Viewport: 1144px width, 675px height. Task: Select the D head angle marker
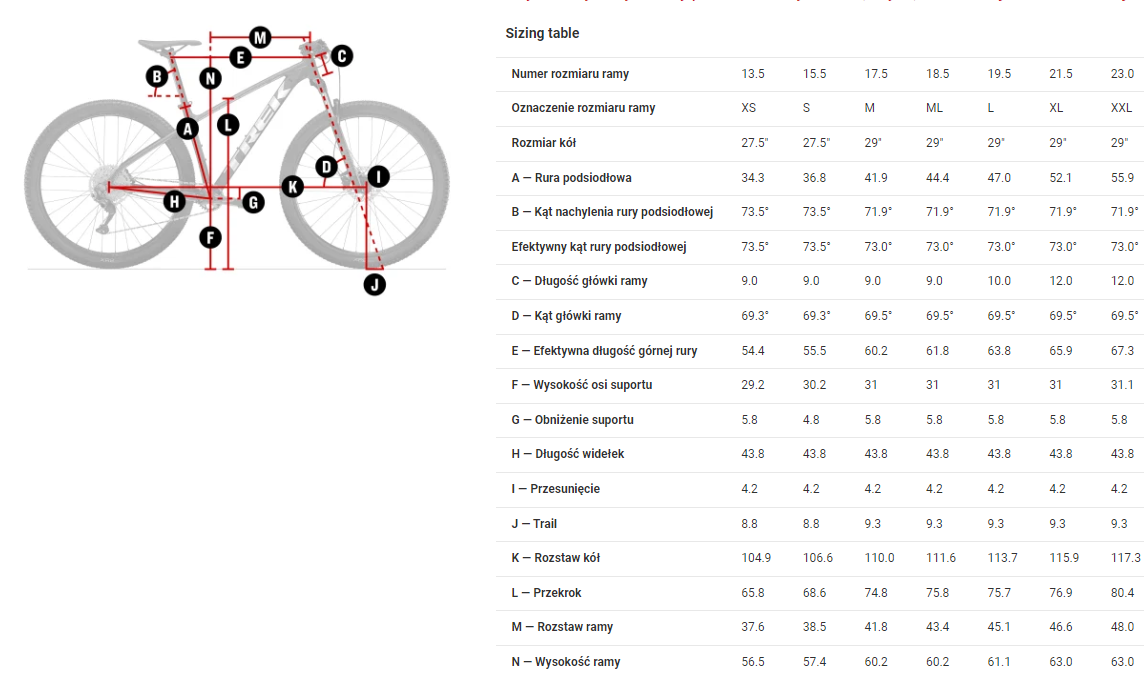326,167
